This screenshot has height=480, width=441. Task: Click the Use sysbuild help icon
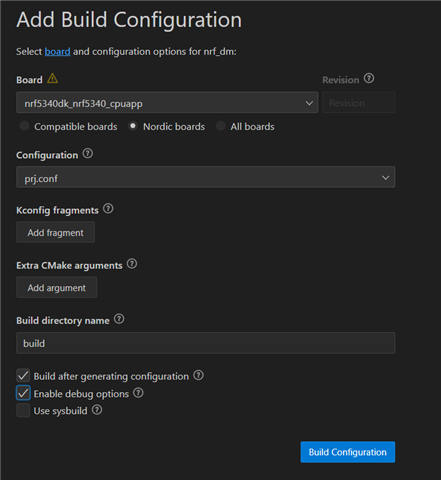tap(97, 410)
